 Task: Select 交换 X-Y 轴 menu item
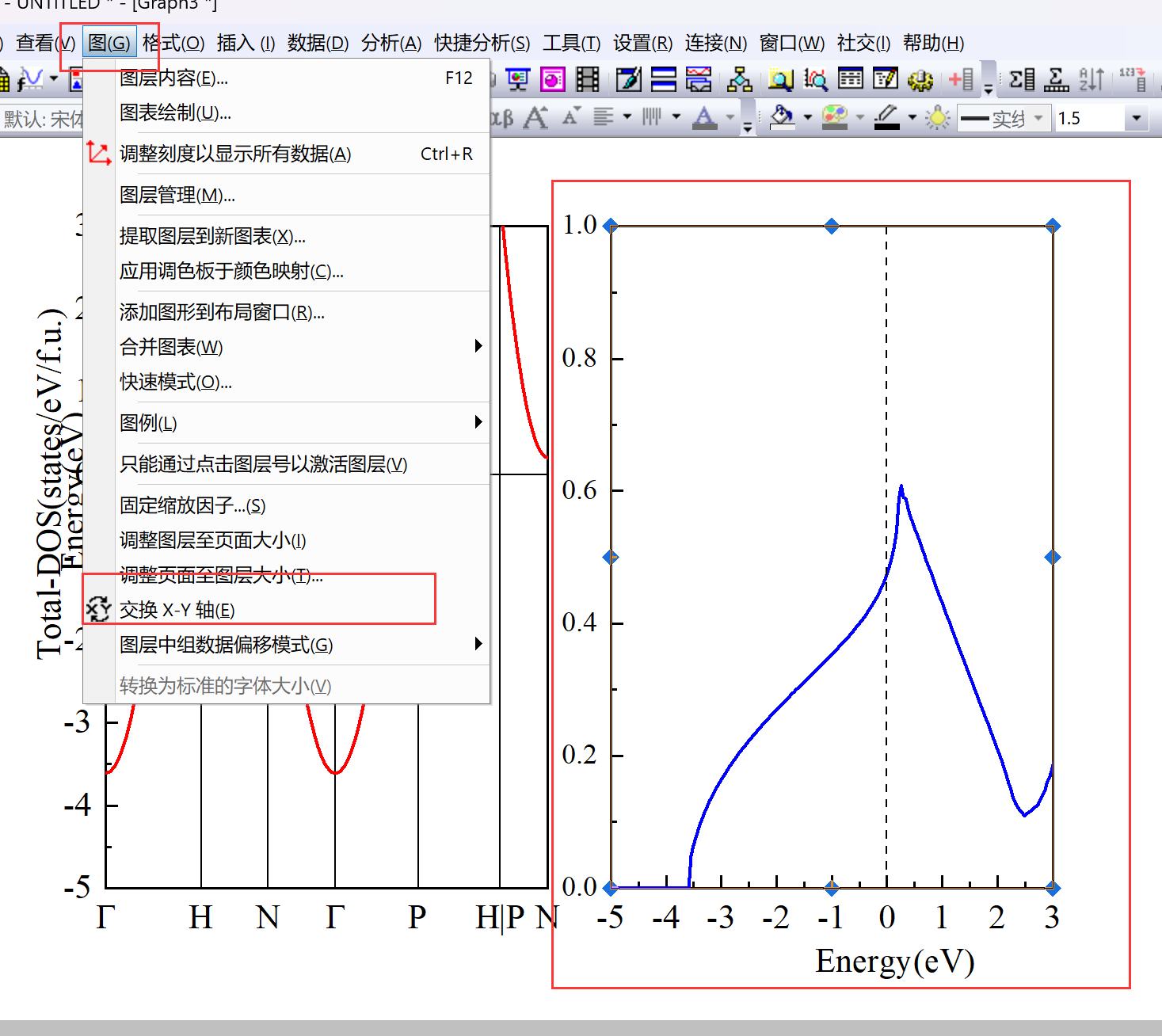[x=287, y=610]
